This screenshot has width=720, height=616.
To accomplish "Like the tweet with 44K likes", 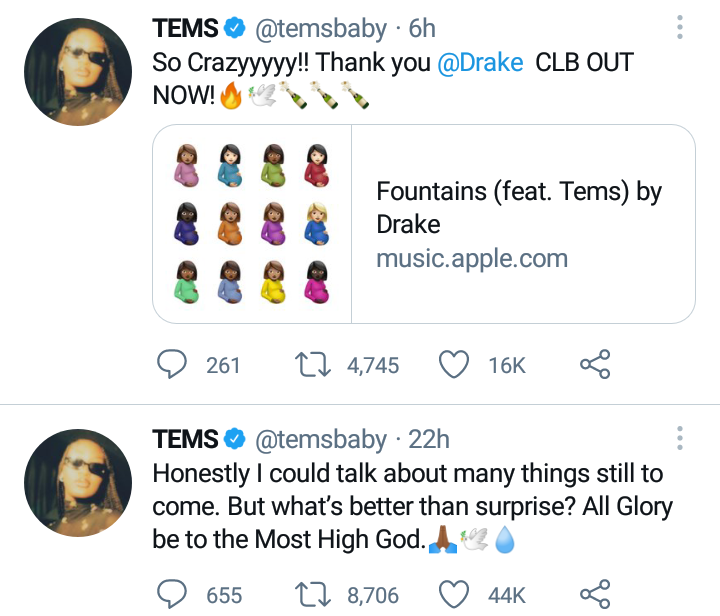I will 455,593.
